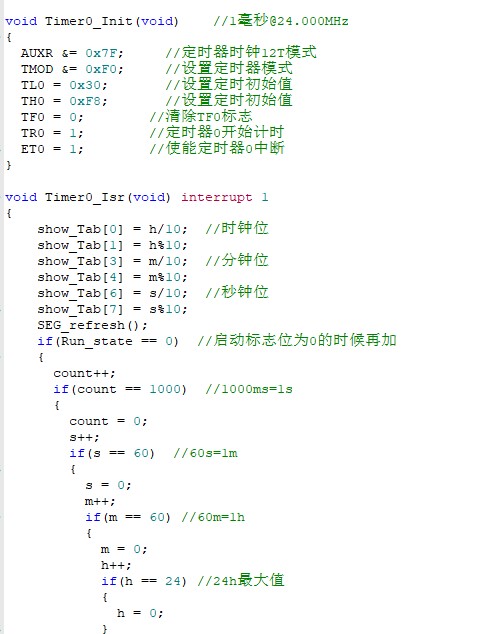This screenshot has height=634, width=492.
Task: Click the comment '//60m=1h'
Action: [213, 518]
